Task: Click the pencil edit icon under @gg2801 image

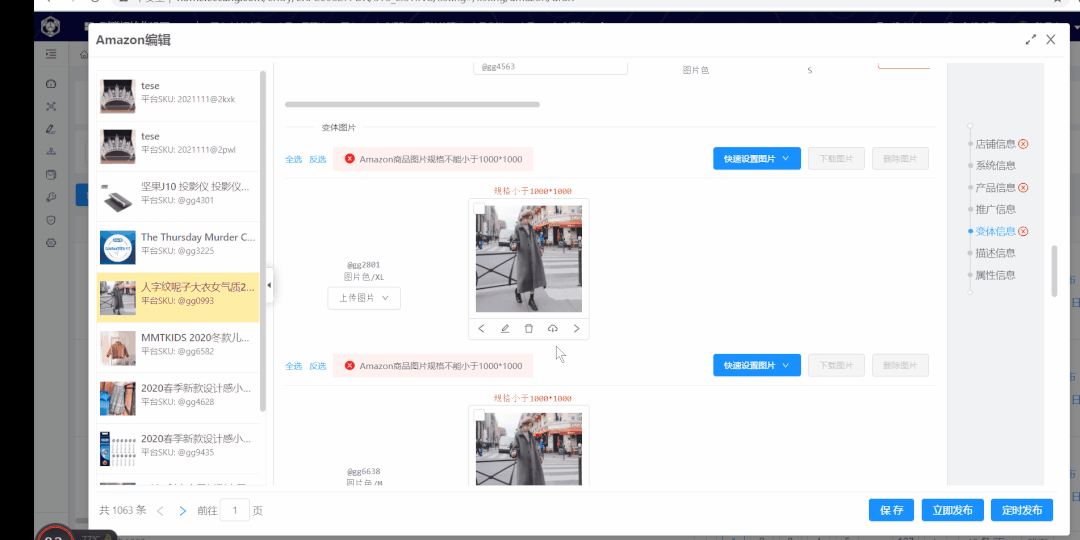Action: (505, 329)
